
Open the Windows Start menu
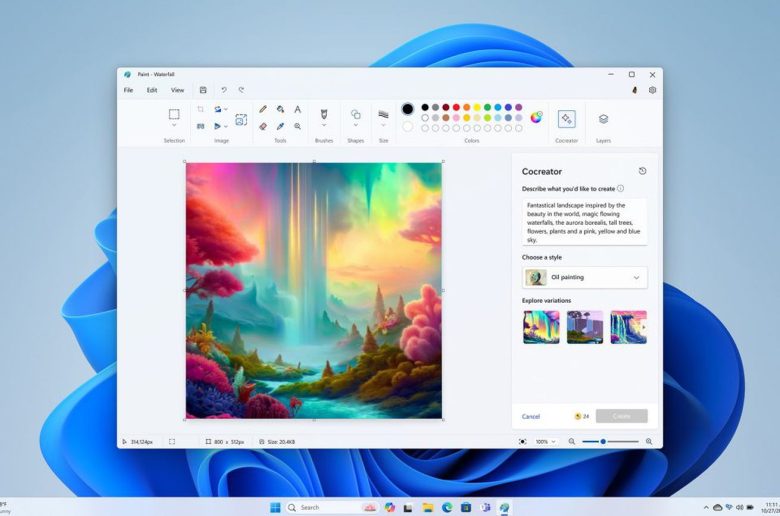coord(275,508)
